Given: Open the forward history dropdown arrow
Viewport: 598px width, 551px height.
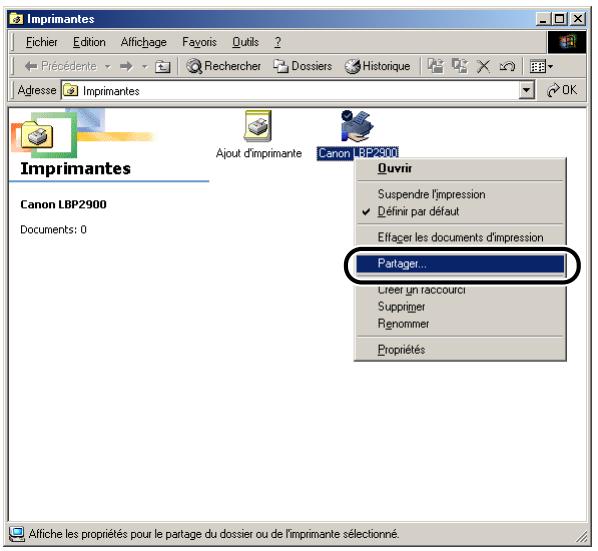Looking at the screenshot, I should [145, 67].
